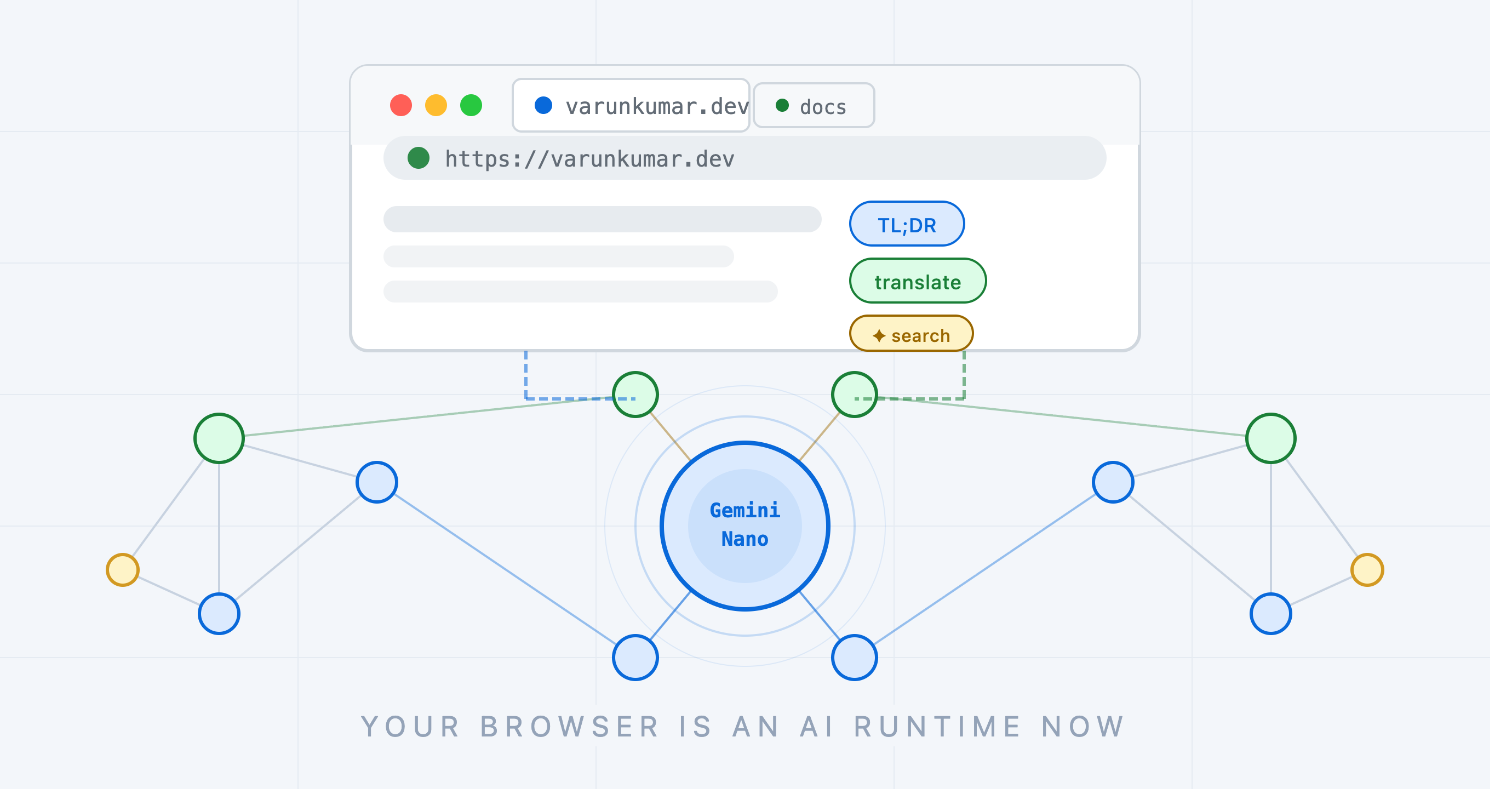1512x811 pixels.
Task: Select the Gemini Nano central node
Action: point(745,526)
